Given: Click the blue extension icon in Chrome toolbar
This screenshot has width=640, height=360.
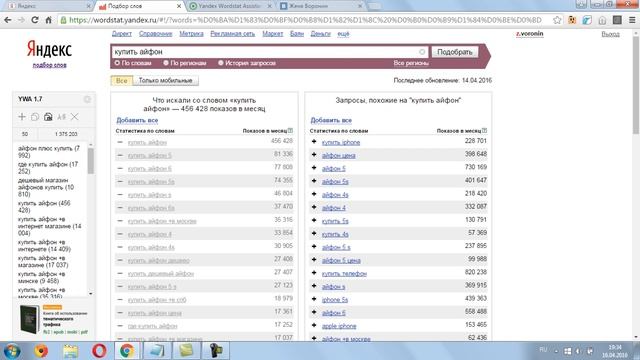Looking at the screenshot, I should click(587, 20).
